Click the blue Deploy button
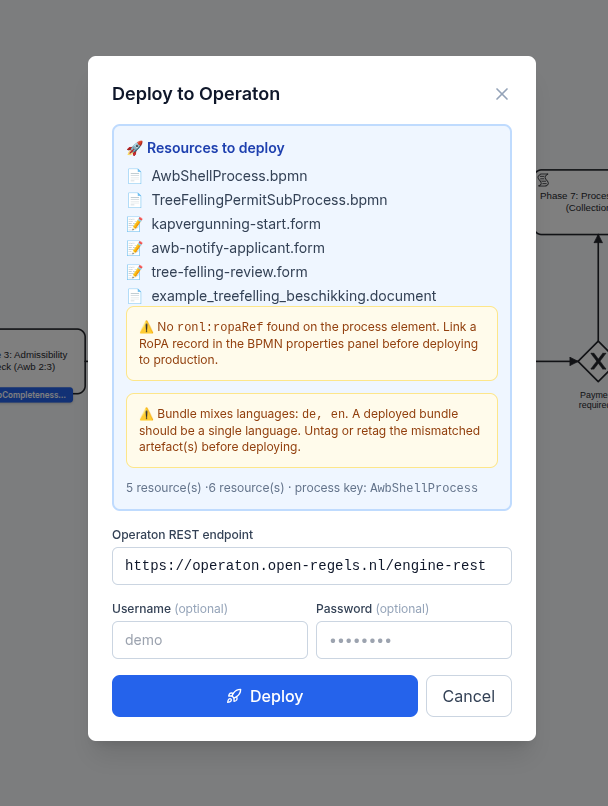 265,696
